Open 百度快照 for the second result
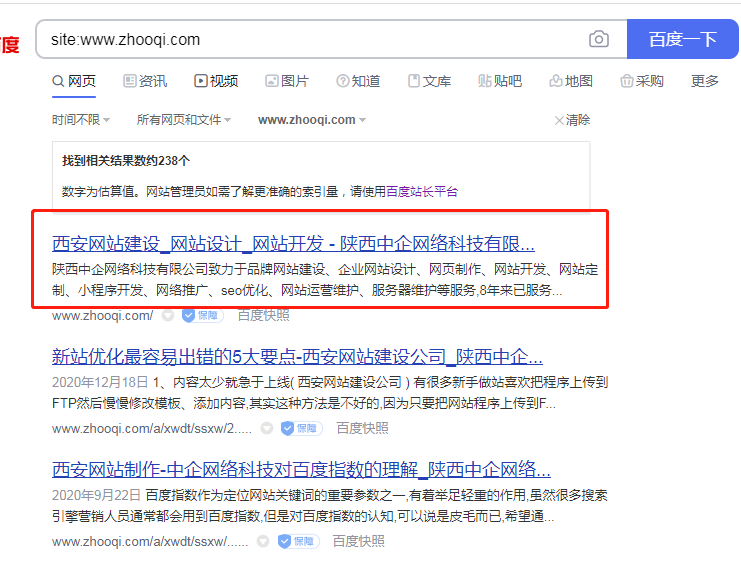 click(x=362, y=428)
